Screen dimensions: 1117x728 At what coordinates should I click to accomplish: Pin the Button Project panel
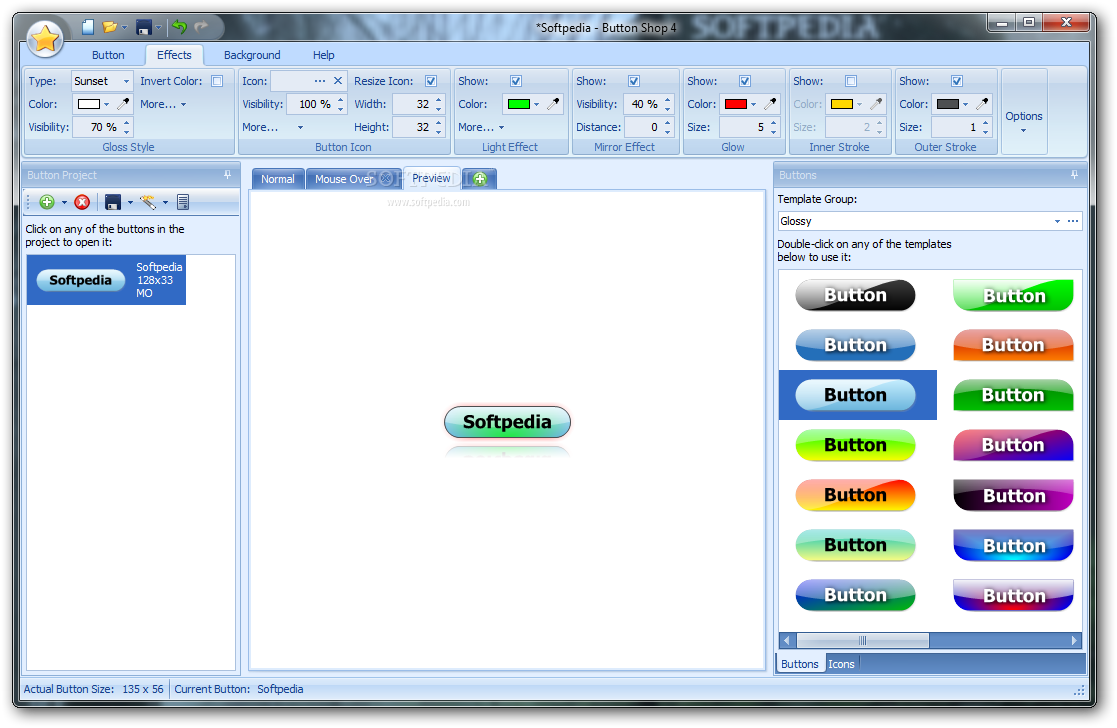point(227,175)
